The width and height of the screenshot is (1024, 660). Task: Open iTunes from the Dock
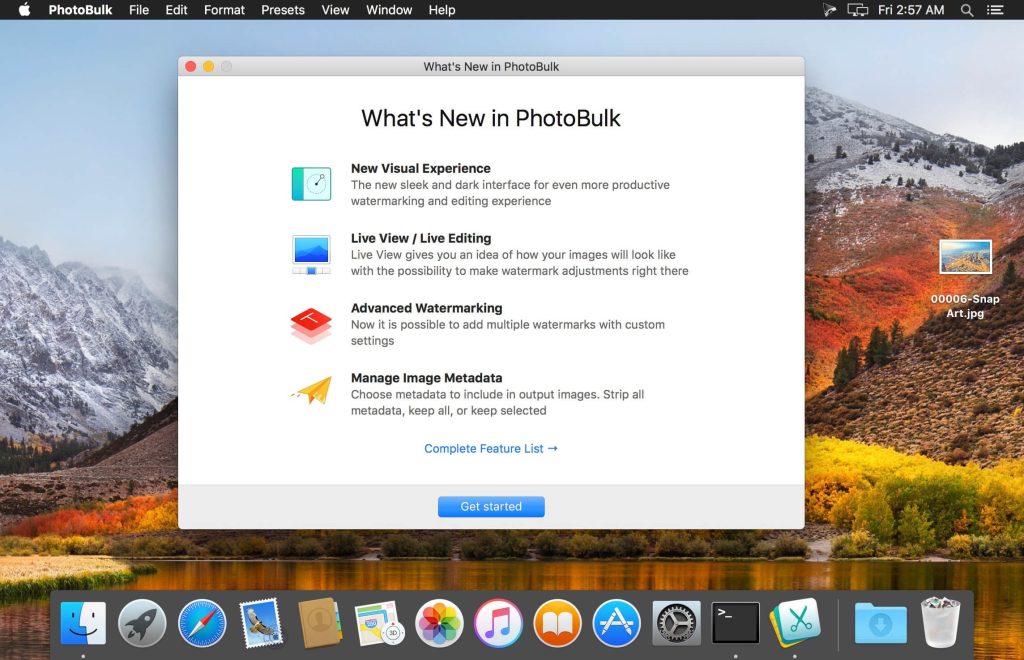click(x=498, y=624)
